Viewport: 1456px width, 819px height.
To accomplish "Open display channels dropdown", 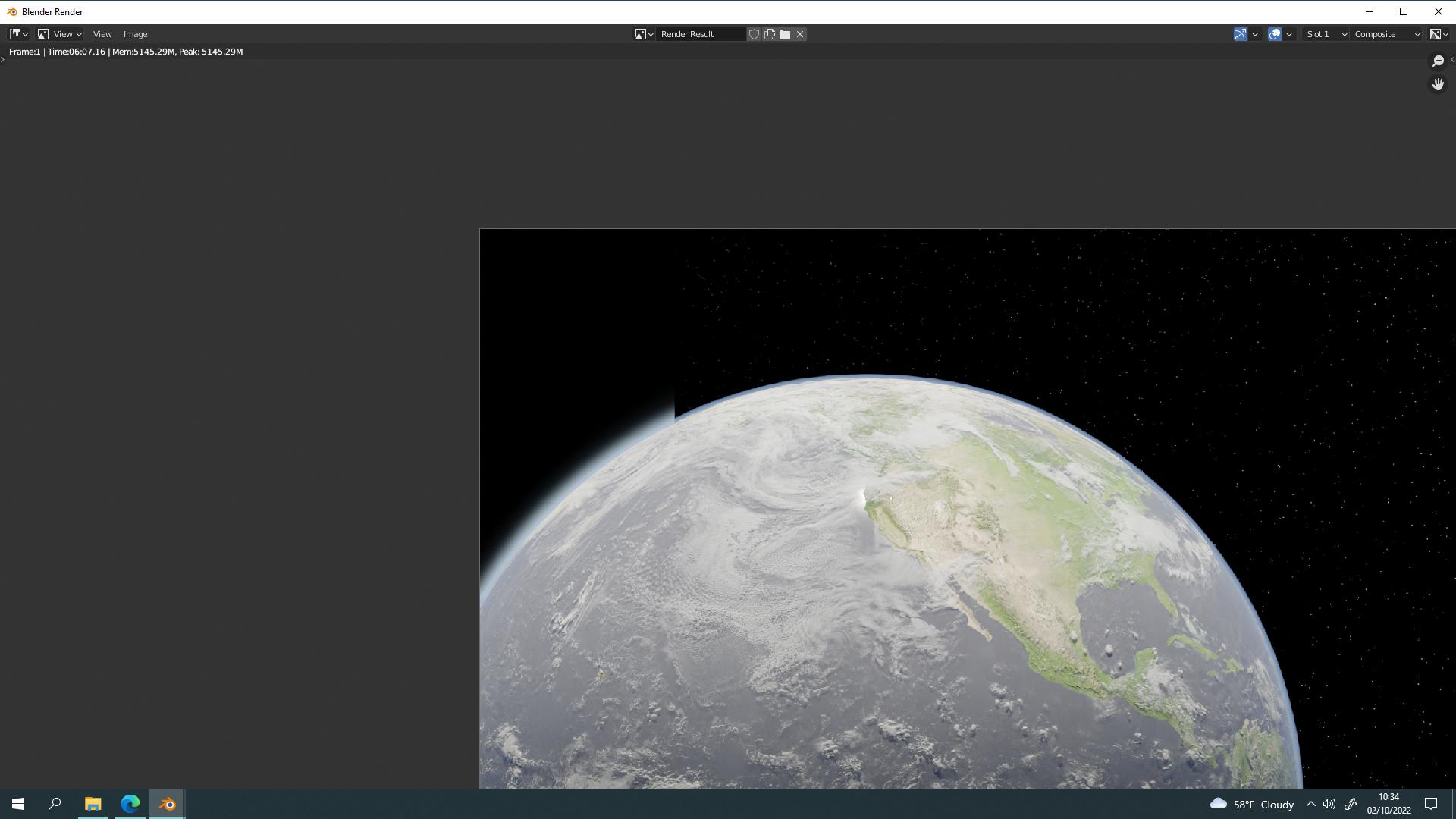I will click(x=1439, y=34).
